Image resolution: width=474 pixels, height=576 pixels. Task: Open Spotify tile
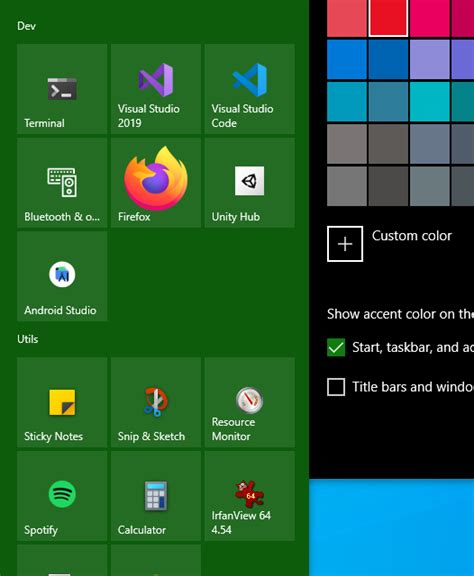[62, 496]
